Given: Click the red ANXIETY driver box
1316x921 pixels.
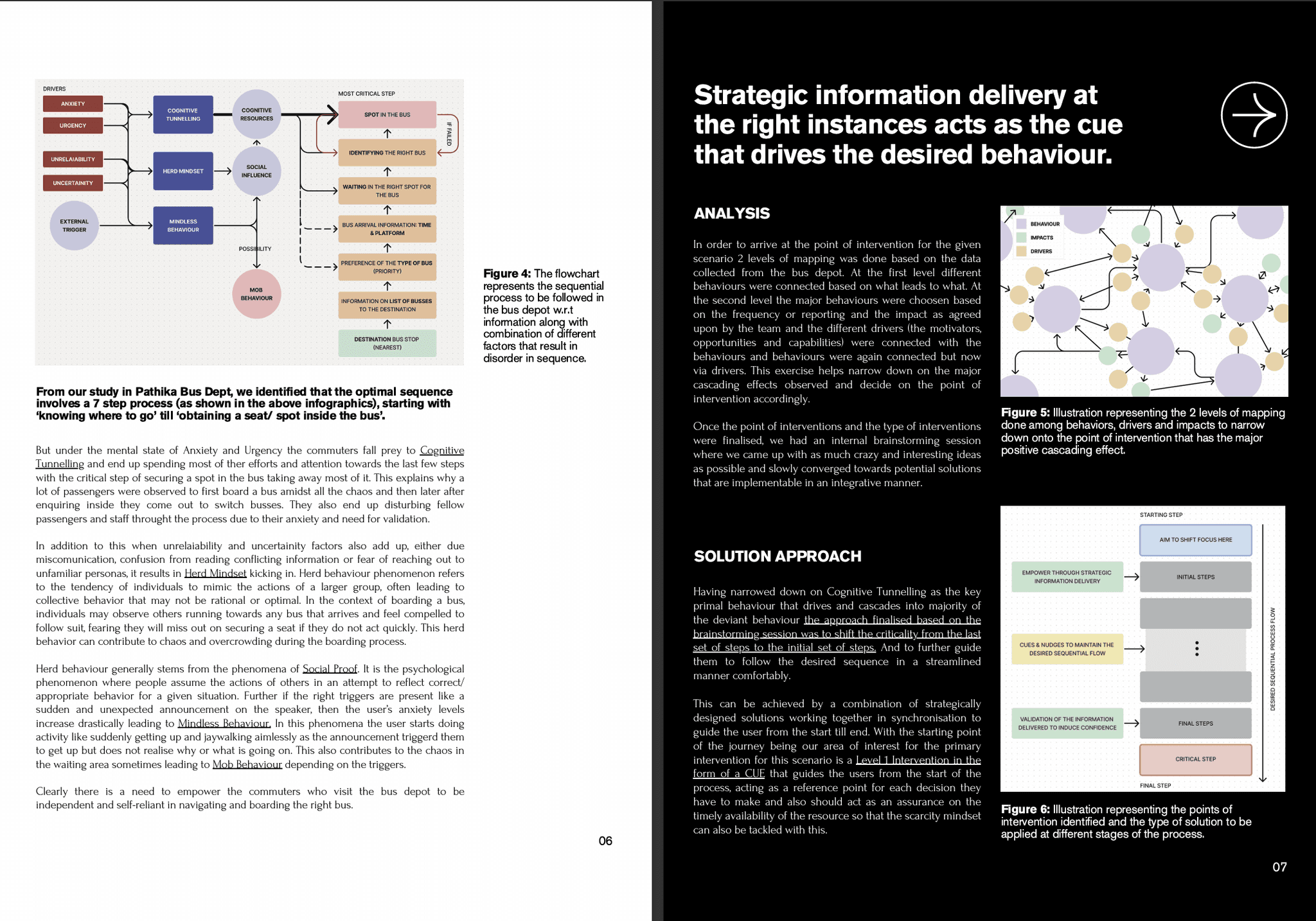Looking at the screenshot, I should point(73,104).
